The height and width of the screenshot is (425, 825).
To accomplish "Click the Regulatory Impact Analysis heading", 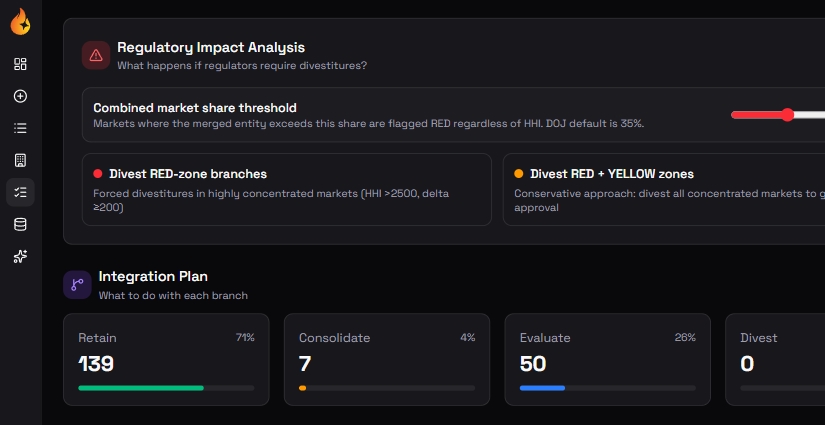I will click(x=211, y=47).
